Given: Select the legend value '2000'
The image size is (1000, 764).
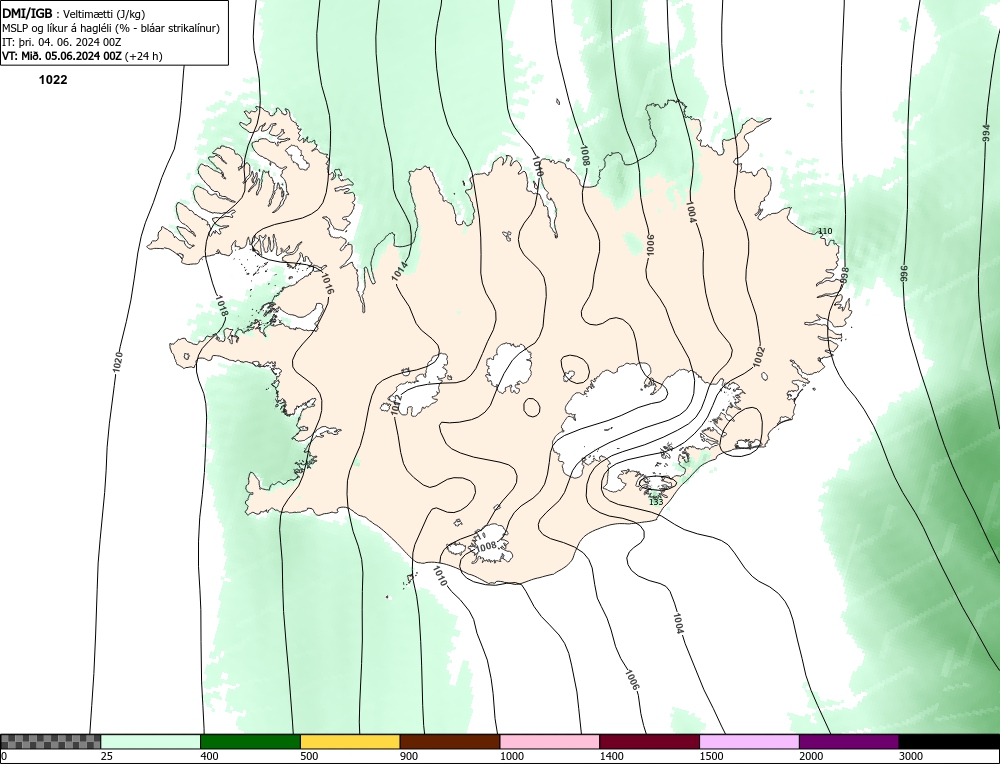Looking at the screenshot, I should point(812,756).
